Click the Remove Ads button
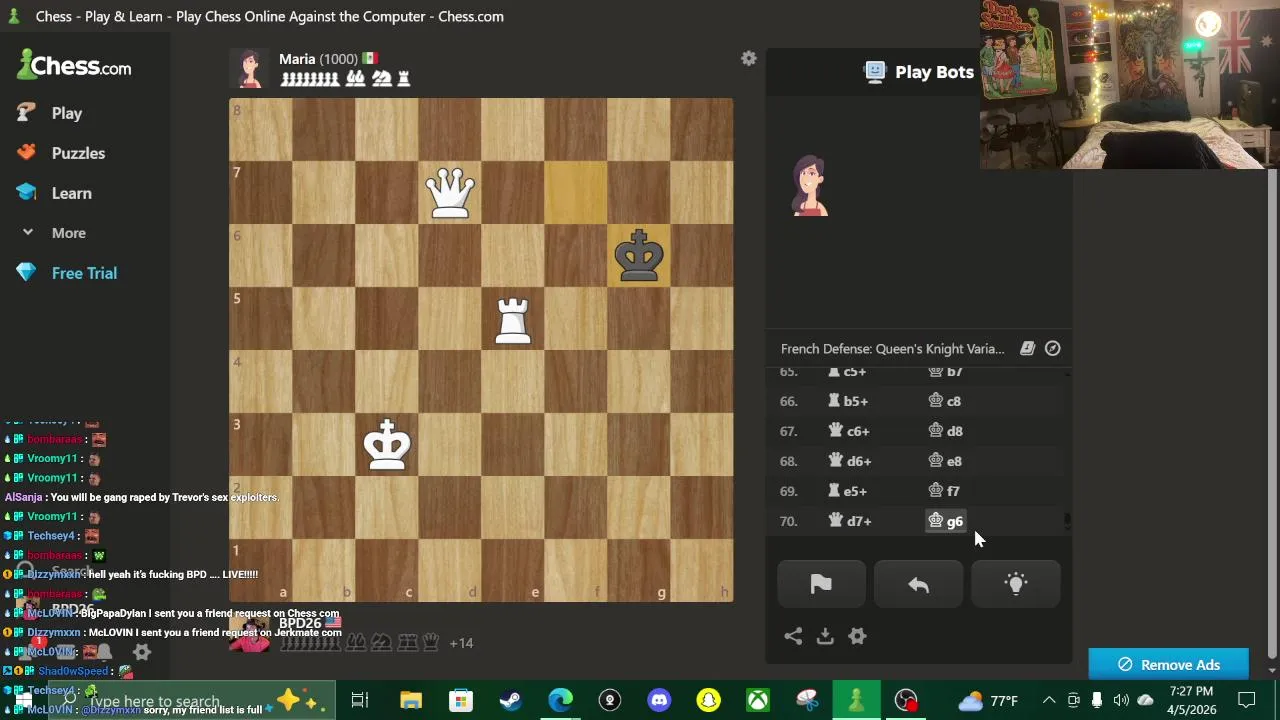Screen dimensions: 1280x720 coord(1169,665)
